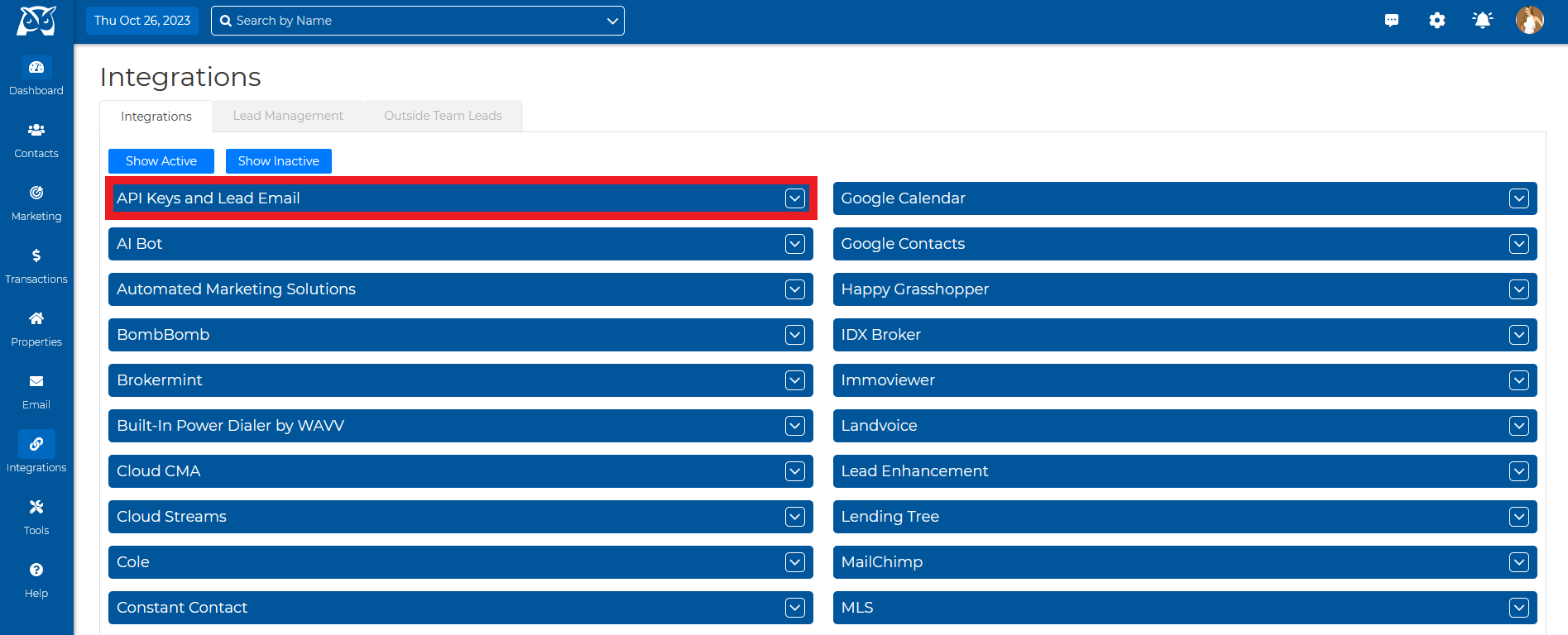
Task: Expand the Landvoice chevron
Action: [x=1519, y=426]
